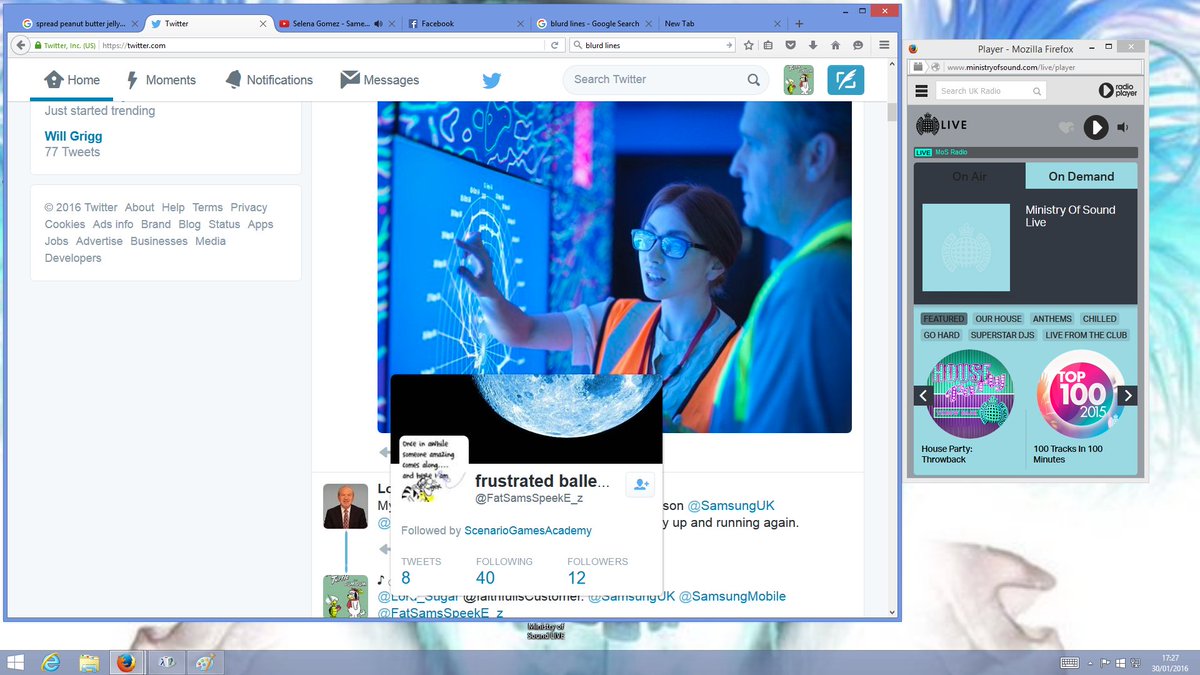The width and height of the screenshot is (1200, 675).
Task: View the 8 Tweets count on hover card
Action: pos(406,578)
